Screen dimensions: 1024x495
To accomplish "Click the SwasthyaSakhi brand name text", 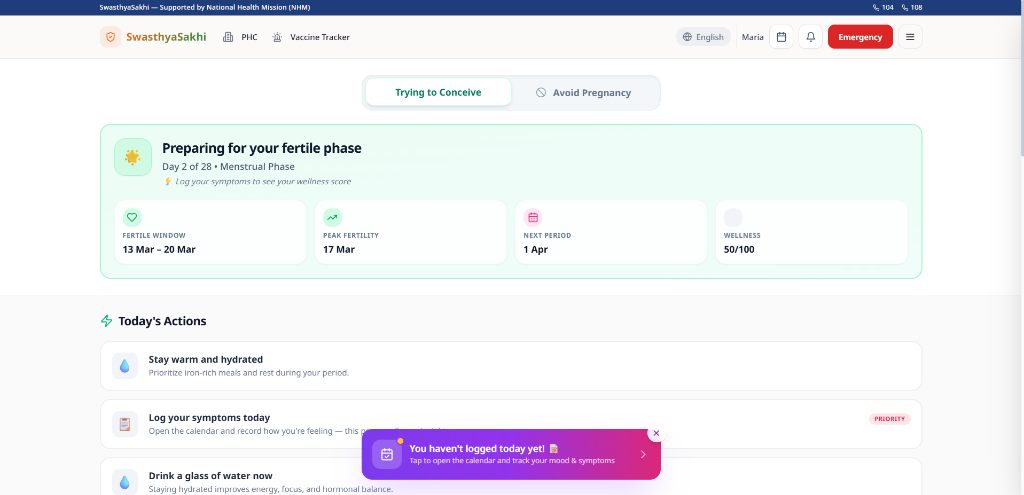I will coord(166,37).
